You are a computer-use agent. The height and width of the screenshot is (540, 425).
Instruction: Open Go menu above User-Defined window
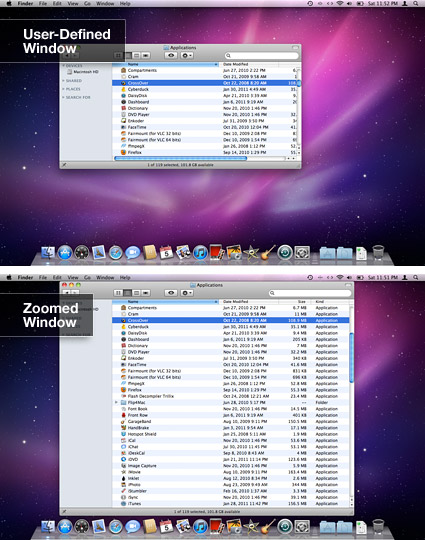(87, 3)
